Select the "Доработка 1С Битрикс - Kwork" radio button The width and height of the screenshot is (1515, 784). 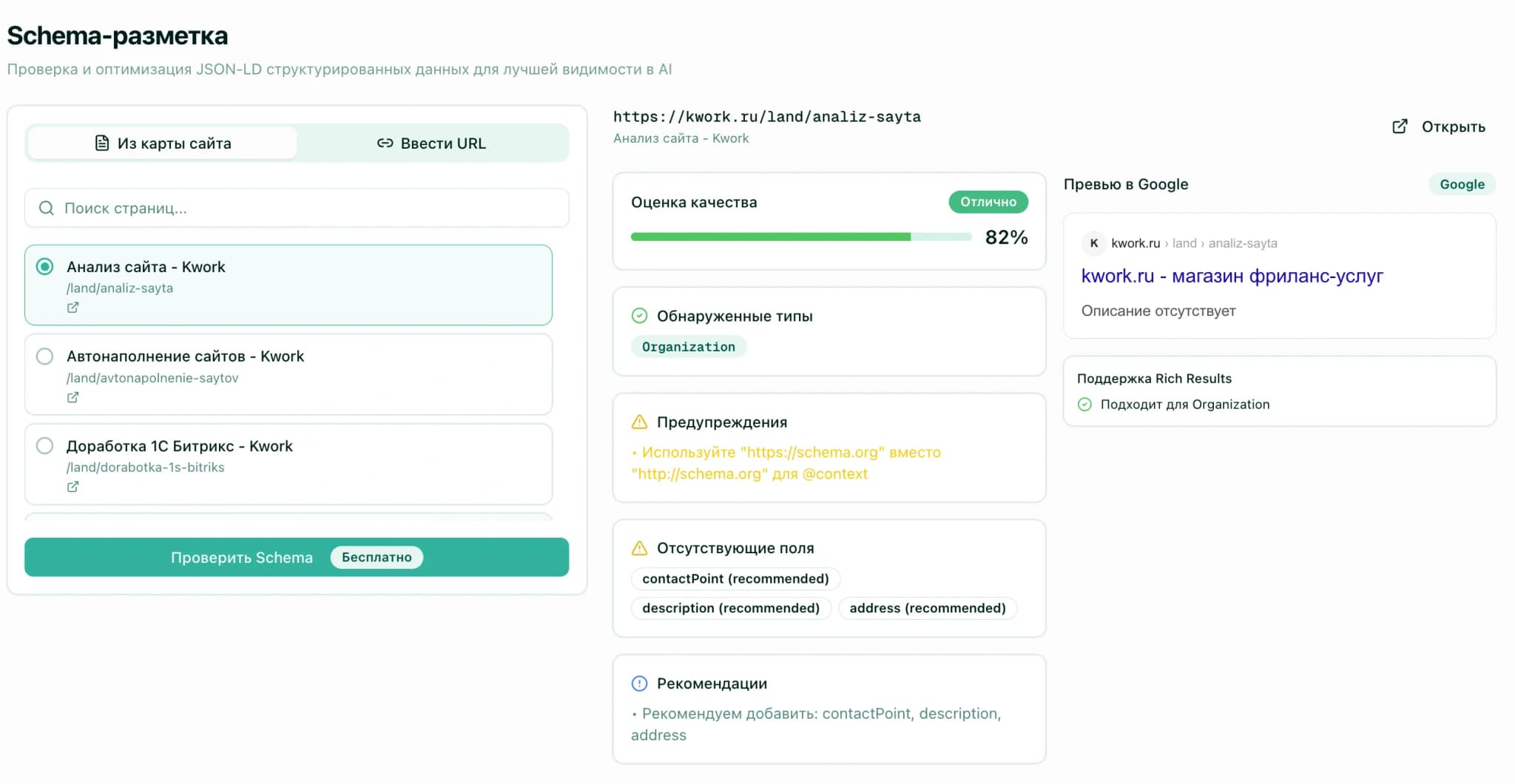(45, 446)
